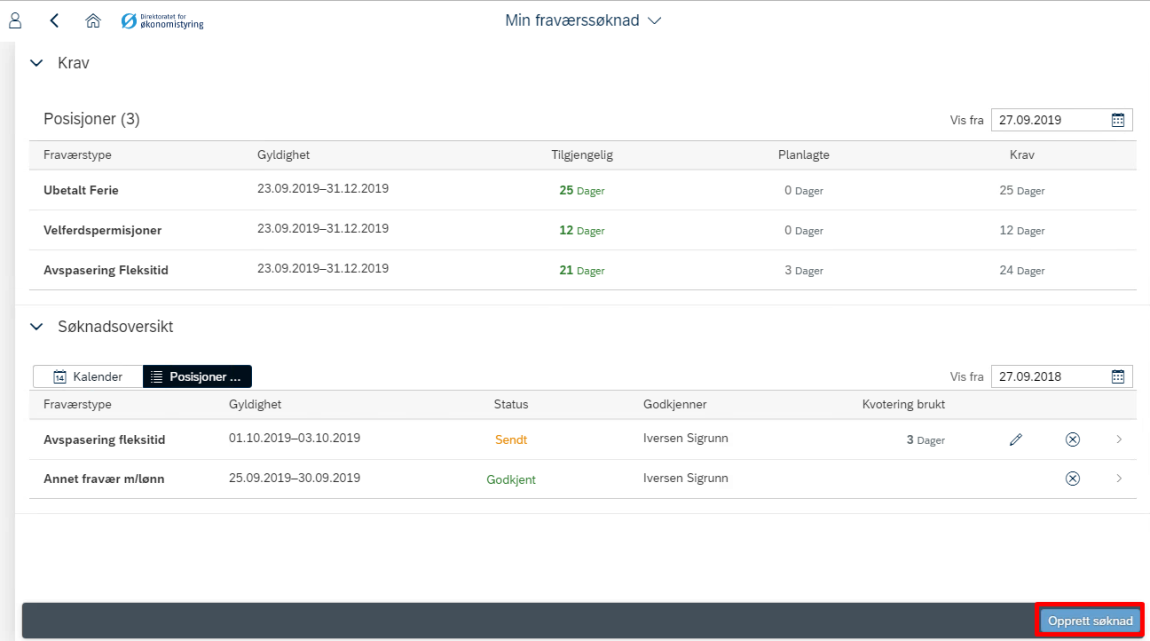Open the Min fraværssøknad title dropdown
Screen dimensions: 1150x641
pyautogui.click(x=583, y=21)
